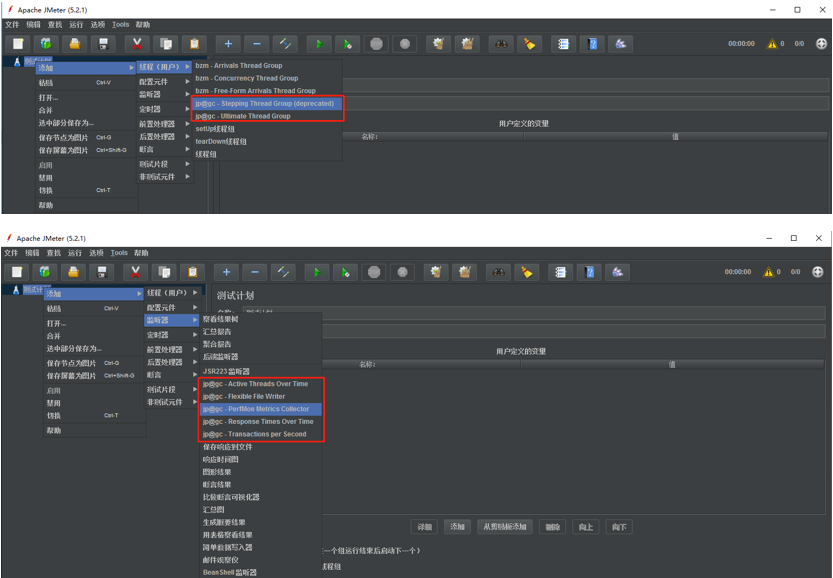Screen dimensions: 833x578
Task: Select BeanShell 监听器 entry
Action: point(261,573)
